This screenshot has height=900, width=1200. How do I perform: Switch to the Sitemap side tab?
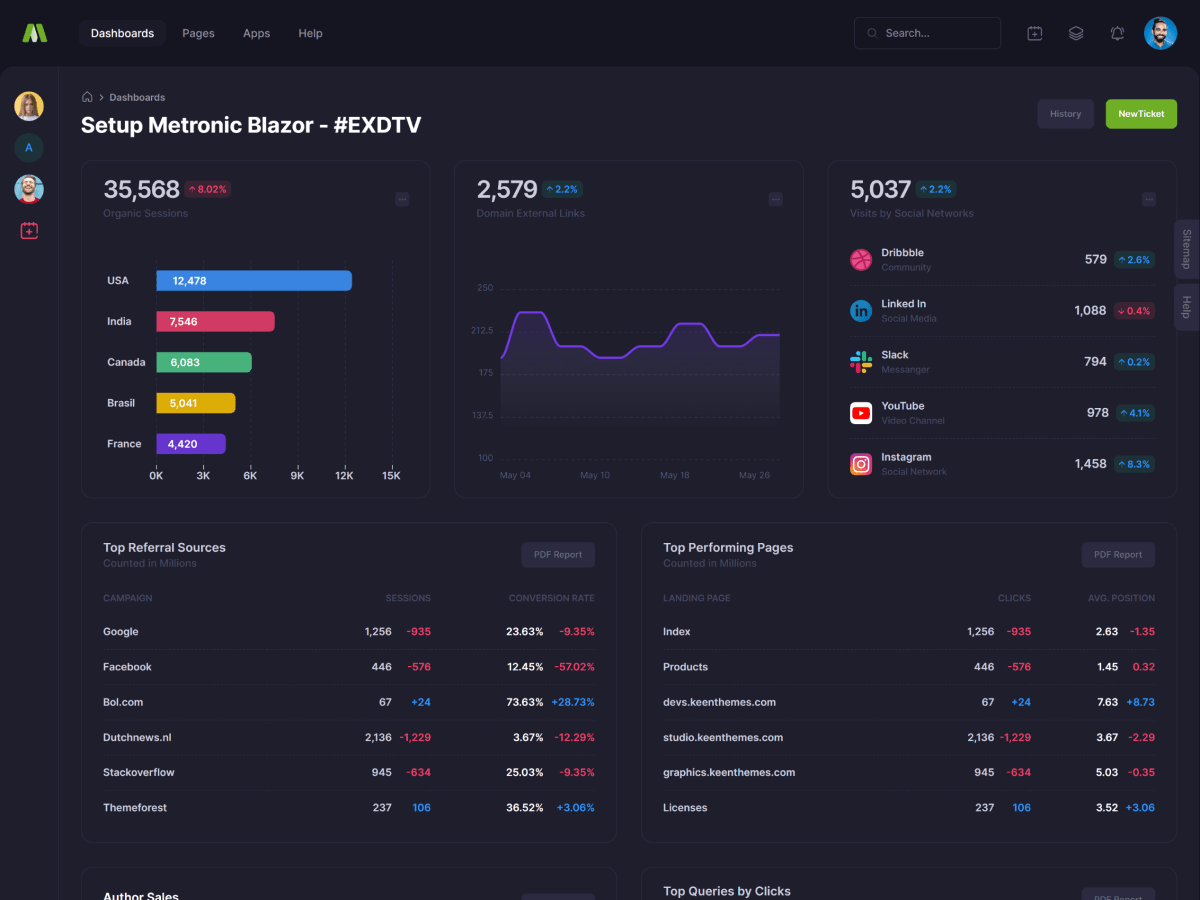pyautogui.click(x=1186, y=249)
